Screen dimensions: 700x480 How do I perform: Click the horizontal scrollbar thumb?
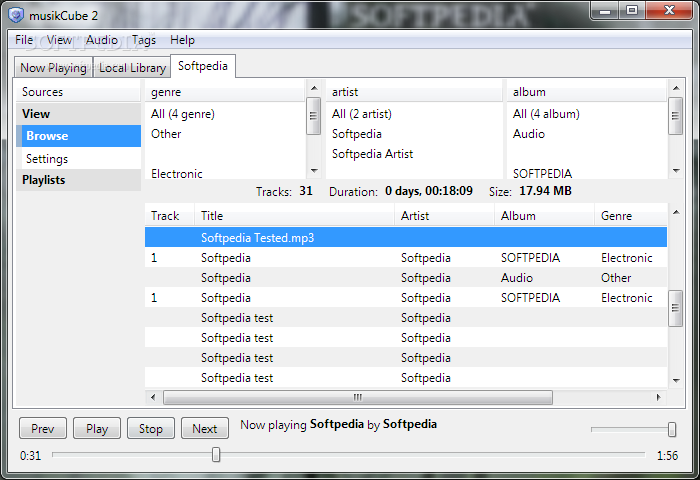358,397
